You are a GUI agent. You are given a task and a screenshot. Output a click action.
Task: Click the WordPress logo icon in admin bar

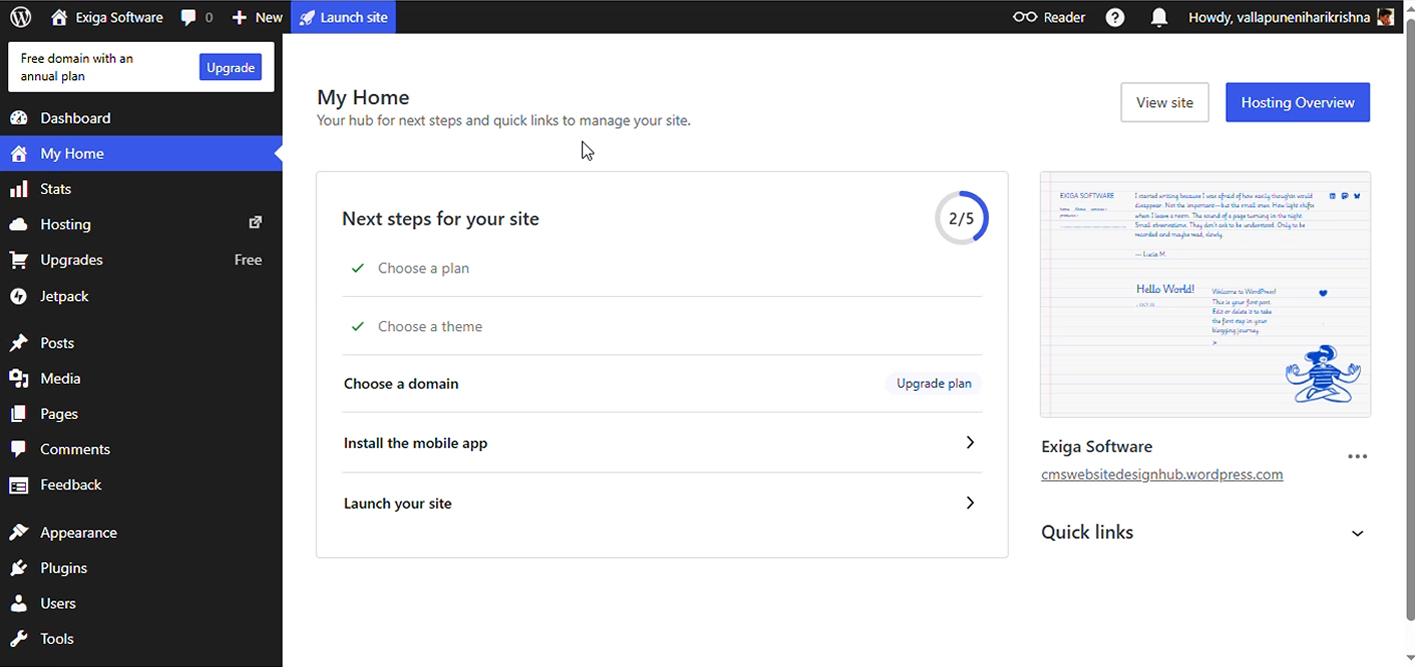[x=20, y=17]
